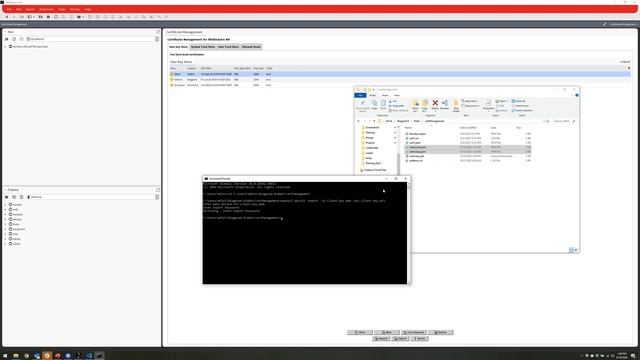The image size is (640, 360).
Task: Click the Command Prompt taskbar icon
Action: point(99,356)
